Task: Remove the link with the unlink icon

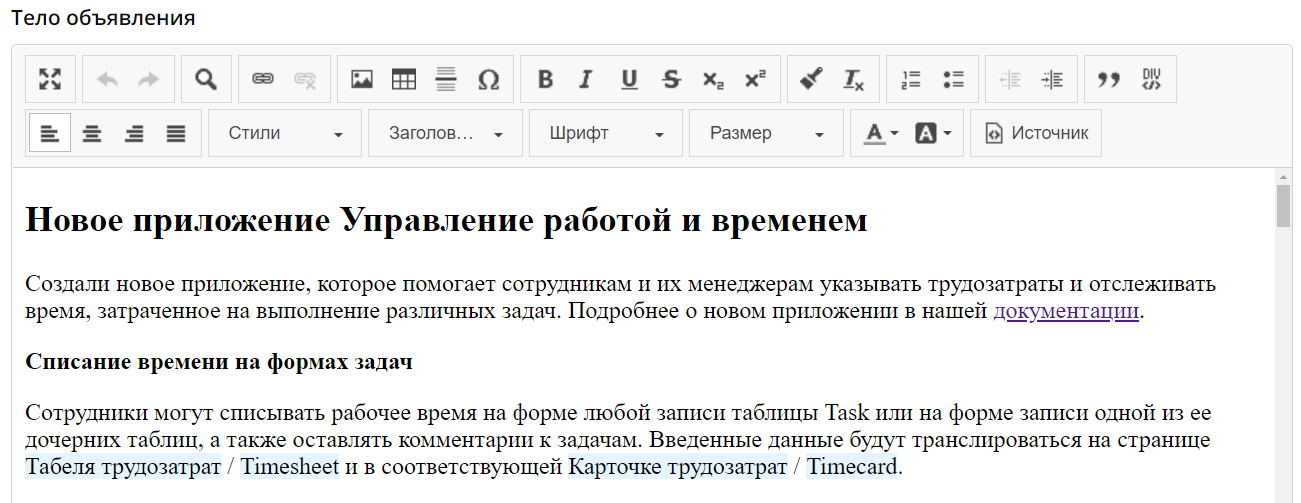Action: click(305, 80)
